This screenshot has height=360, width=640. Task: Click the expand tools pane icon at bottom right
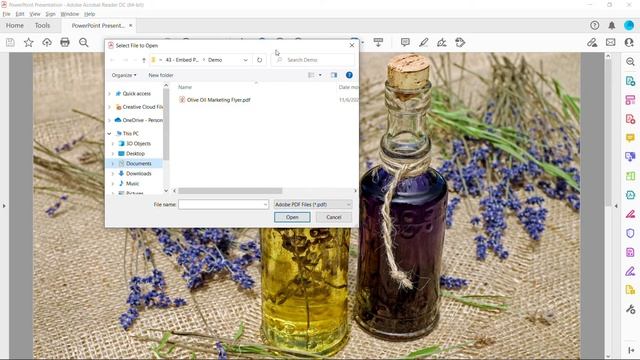630,350
